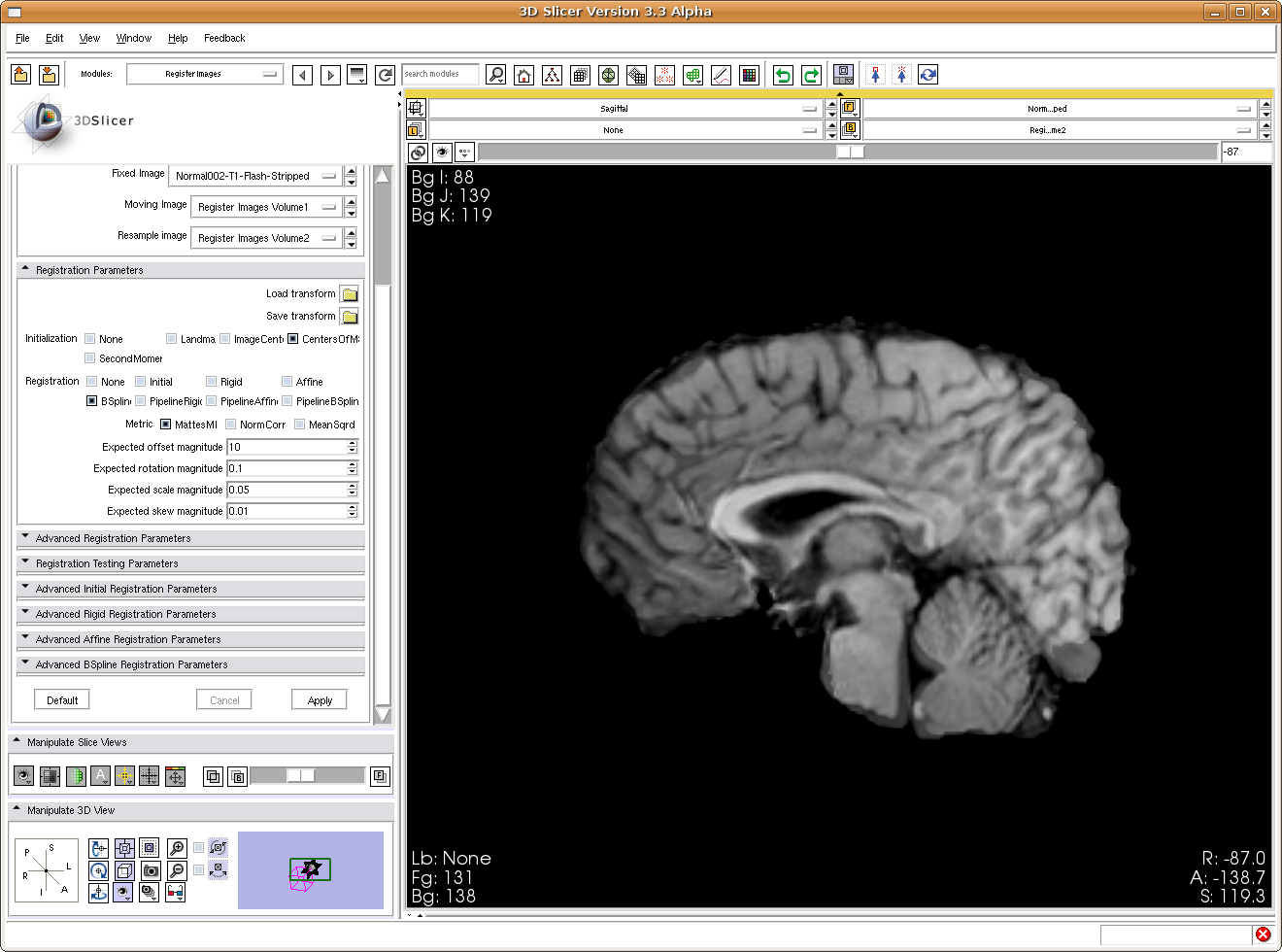Click the green Undo arrow icon
1282x952 pixels.
(783, 75)
